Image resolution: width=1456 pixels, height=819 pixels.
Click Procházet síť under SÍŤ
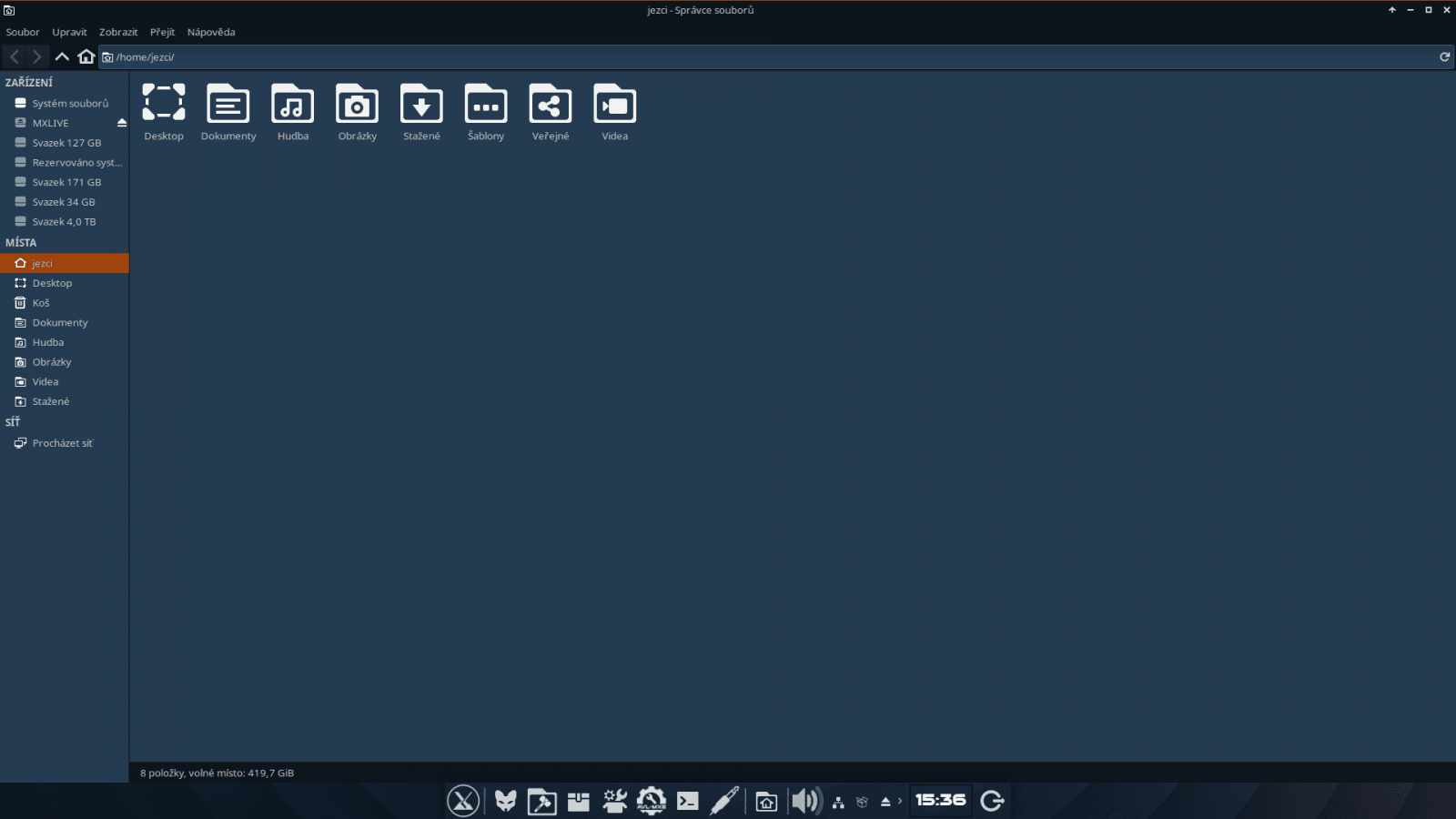point(63,442)
